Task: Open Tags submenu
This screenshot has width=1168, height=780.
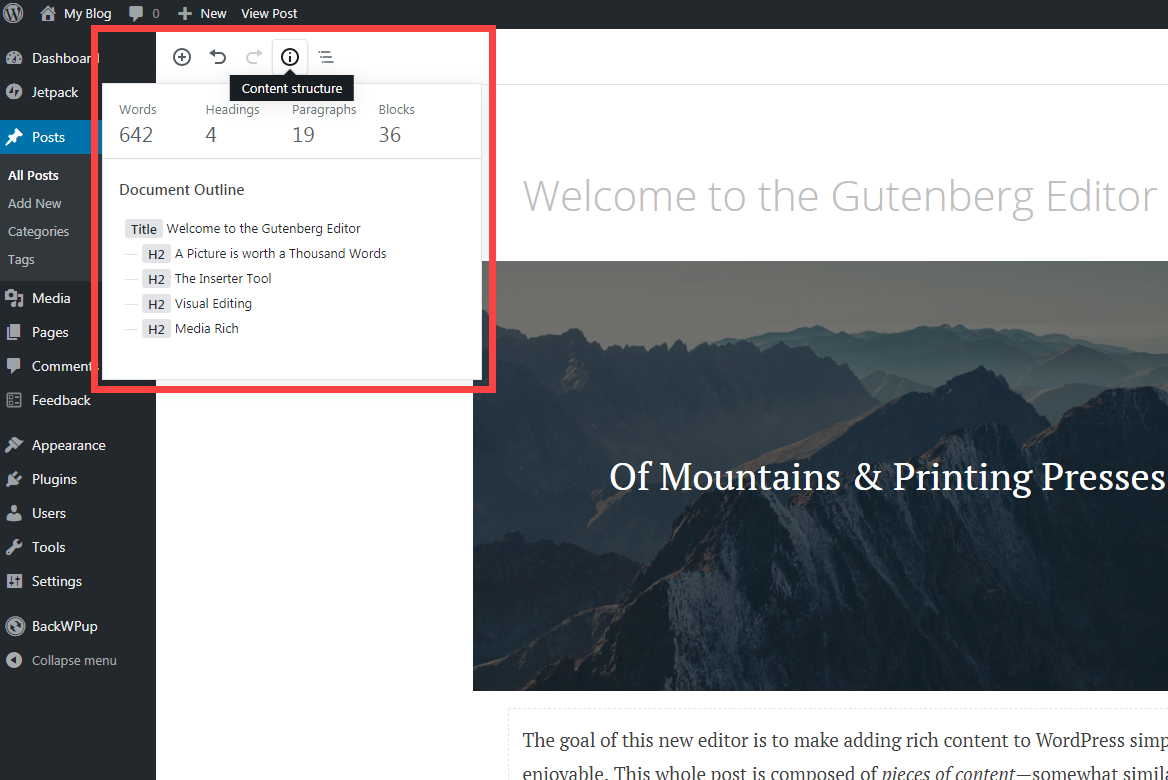Action: (x=21, y=259)
